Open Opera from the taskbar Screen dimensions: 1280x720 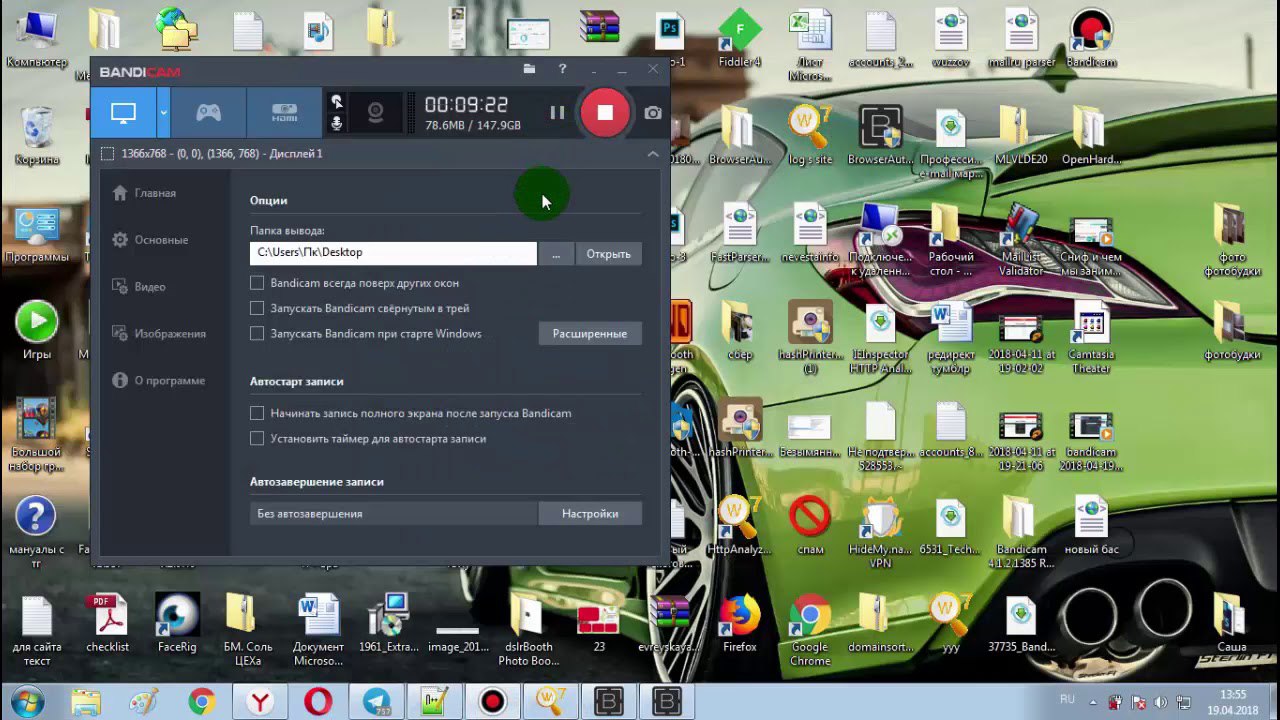tap(318, 701)
